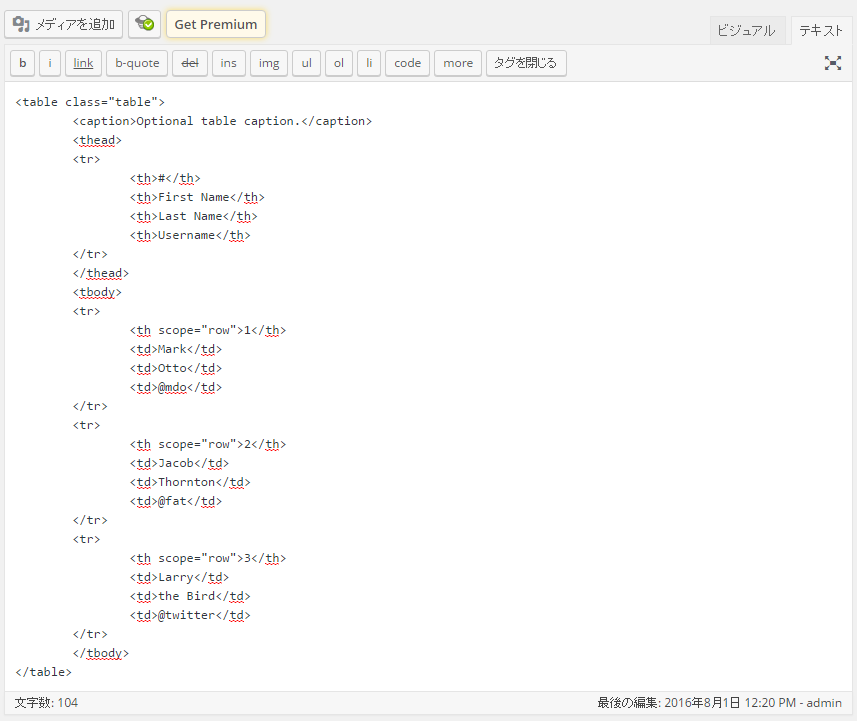Insert list item with li button
The height and width of the screenshot is (721, 857).
pyautogui.click(x=369, y=63)
